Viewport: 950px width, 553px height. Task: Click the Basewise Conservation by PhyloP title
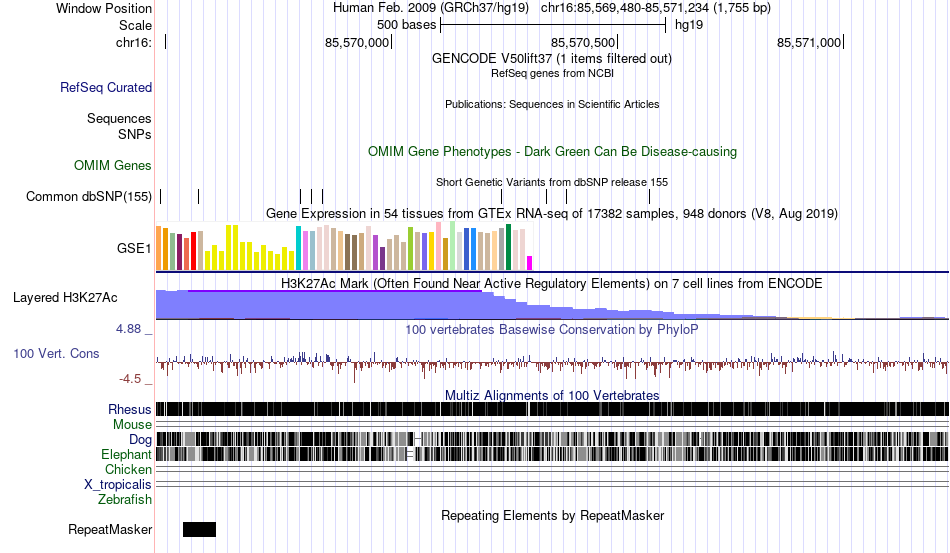tap(552, 329)
